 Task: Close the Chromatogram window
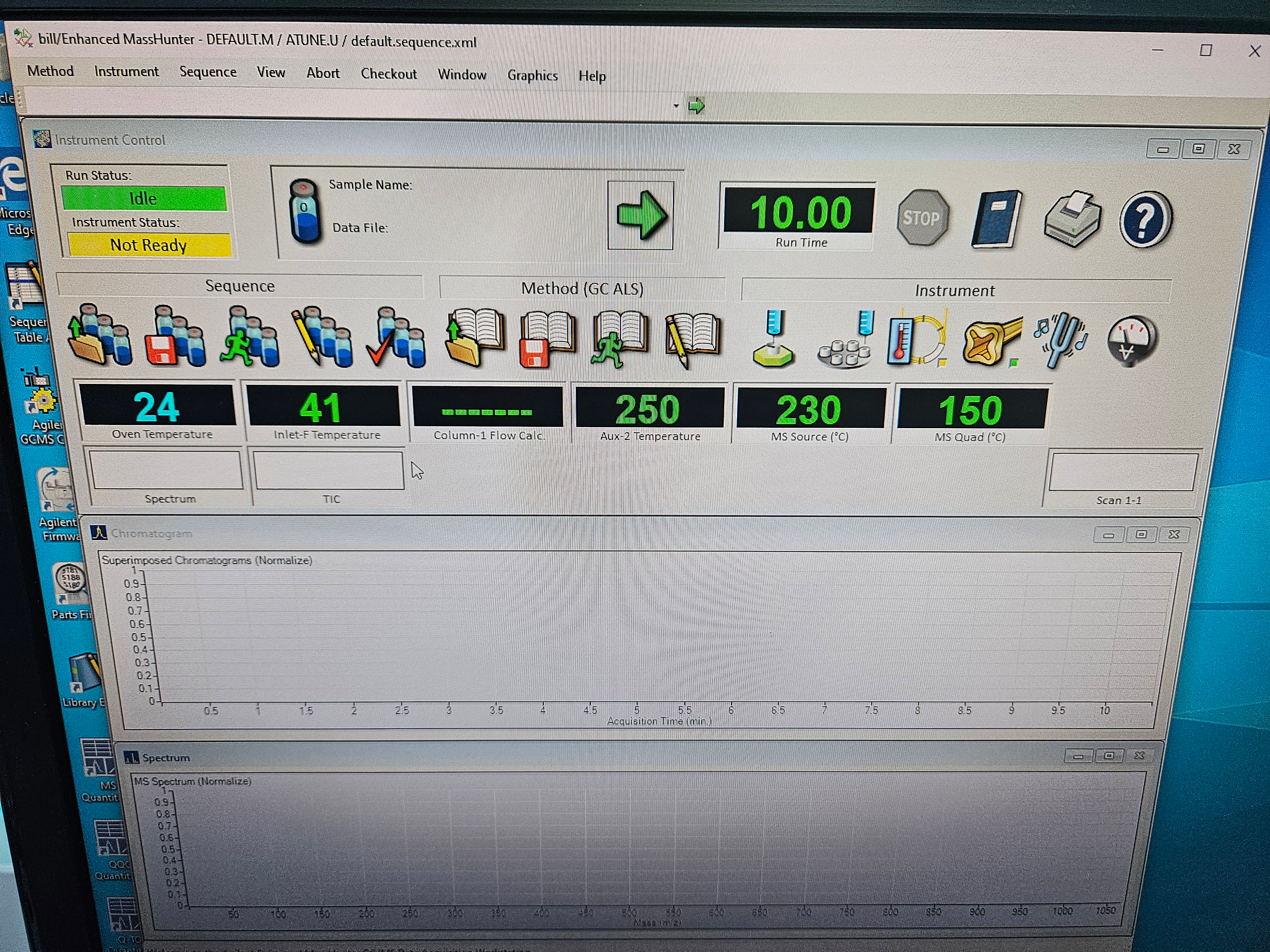tap(1174, 534)
